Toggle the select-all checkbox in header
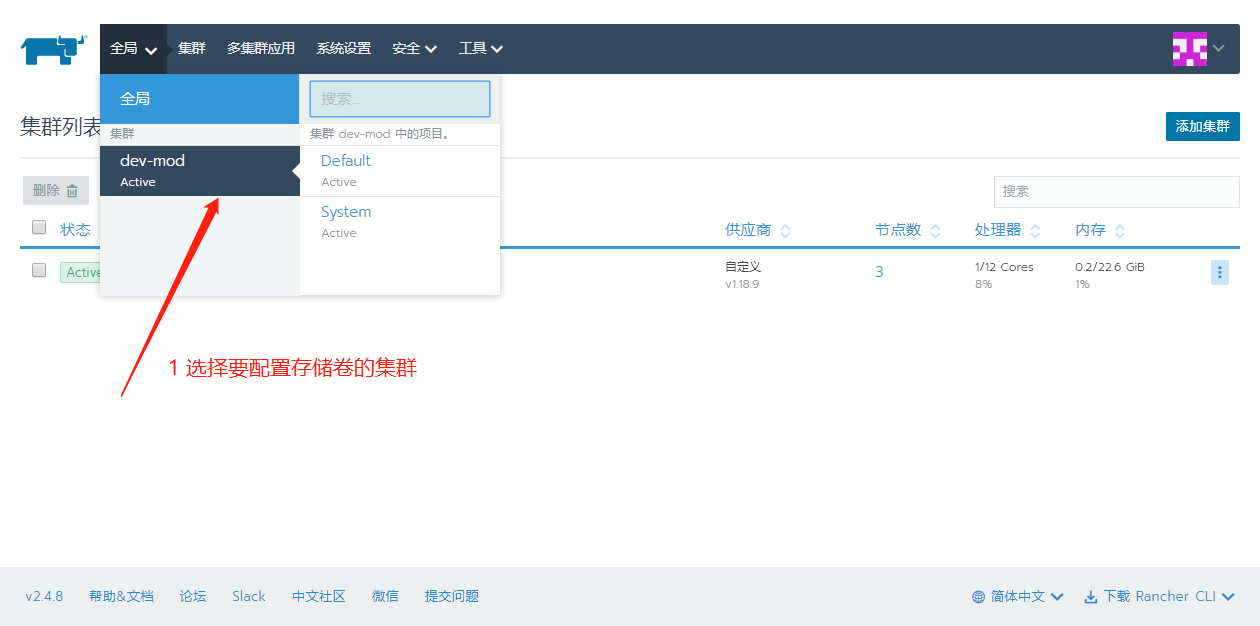This screenshot has height=626, width=1260. 38,227
